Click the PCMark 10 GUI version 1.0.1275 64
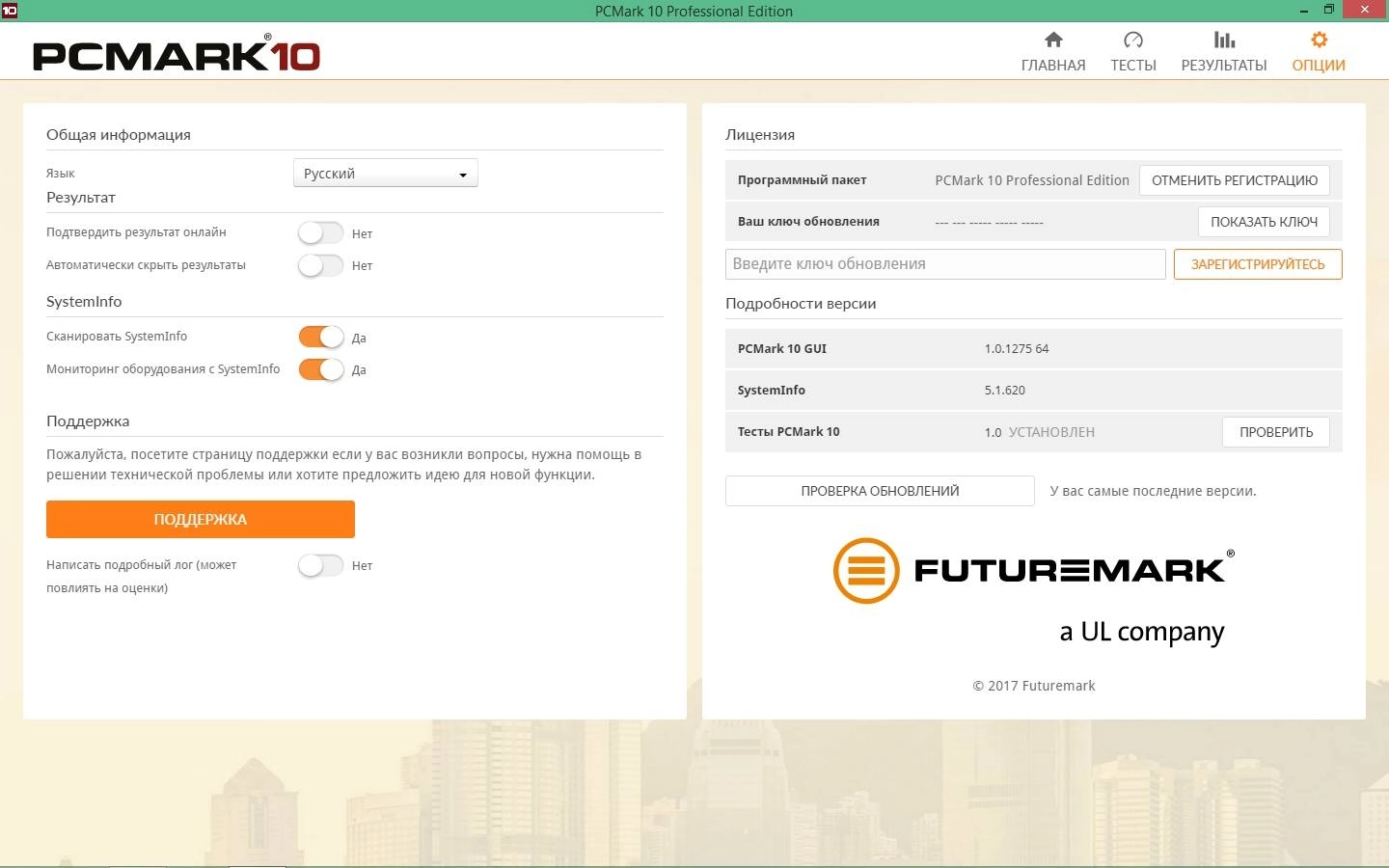The height and width of the screenshot is (868, 1389). [1017, 349]
